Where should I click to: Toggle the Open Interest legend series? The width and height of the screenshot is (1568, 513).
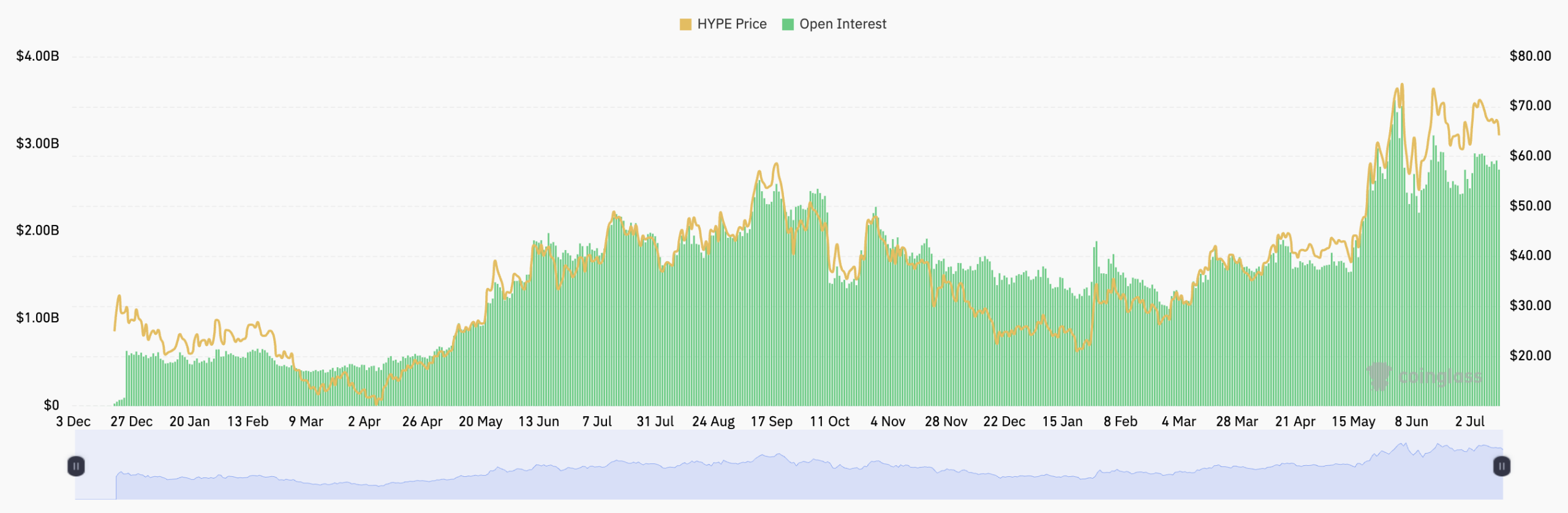point(834,24)
